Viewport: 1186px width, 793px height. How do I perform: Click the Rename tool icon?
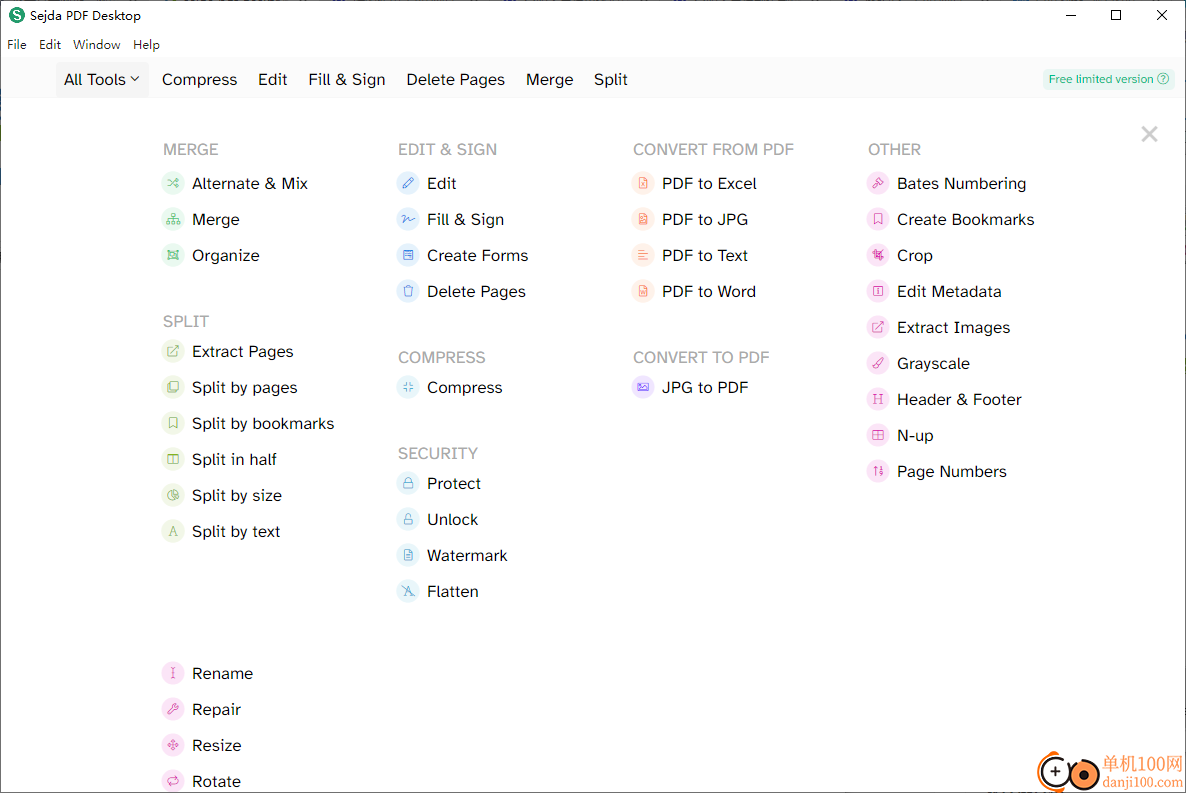click(x=173, y=673)
